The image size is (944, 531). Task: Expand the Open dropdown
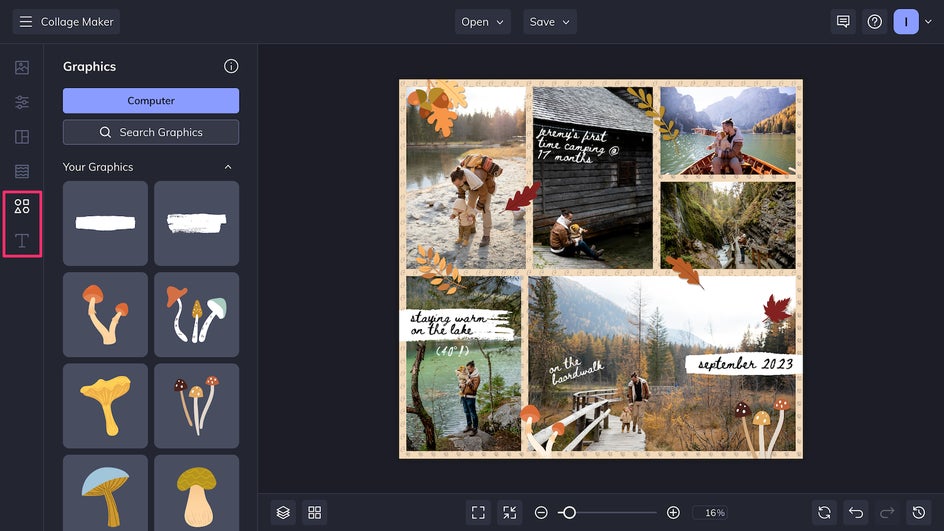[x=482, y=22]
